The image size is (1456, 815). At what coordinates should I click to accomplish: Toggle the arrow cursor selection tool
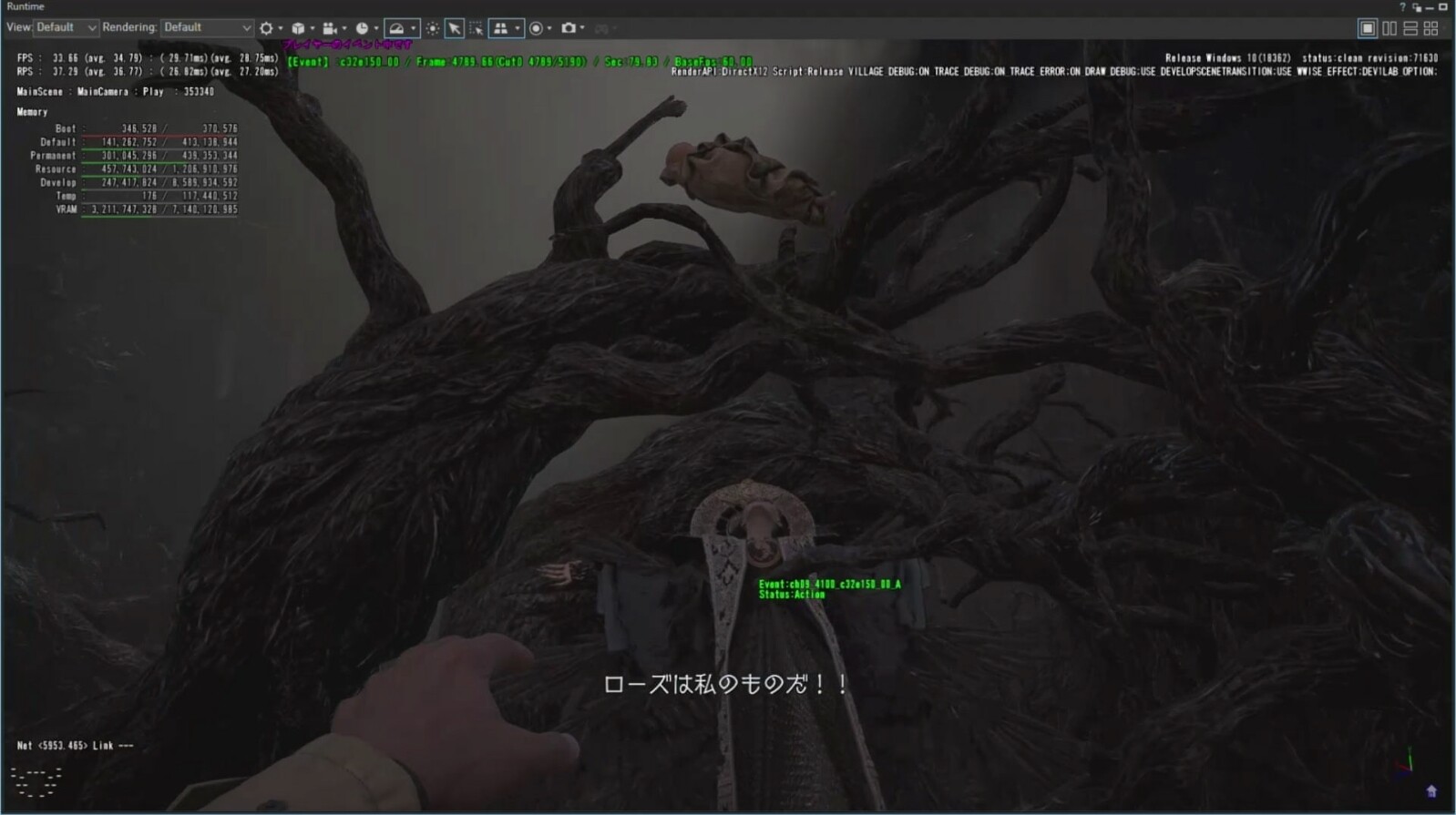coord(455,28)
